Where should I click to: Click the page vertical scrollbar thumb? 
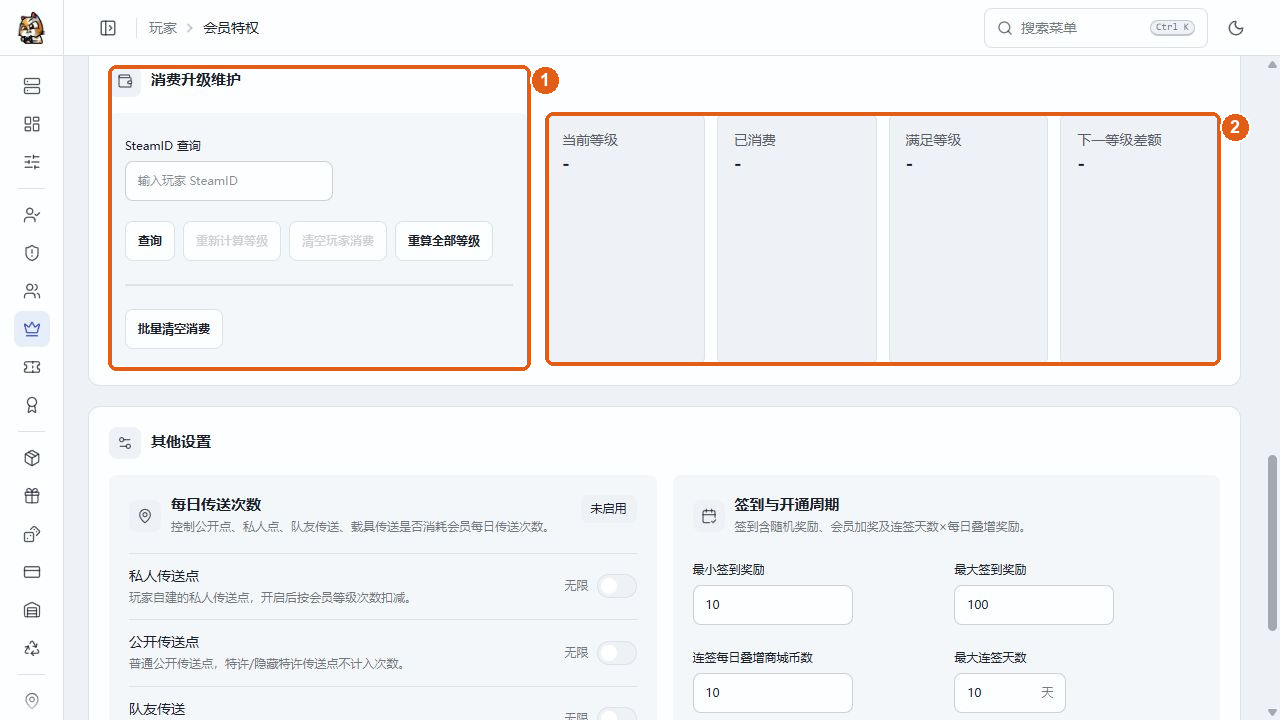[x=1273, y=543]
